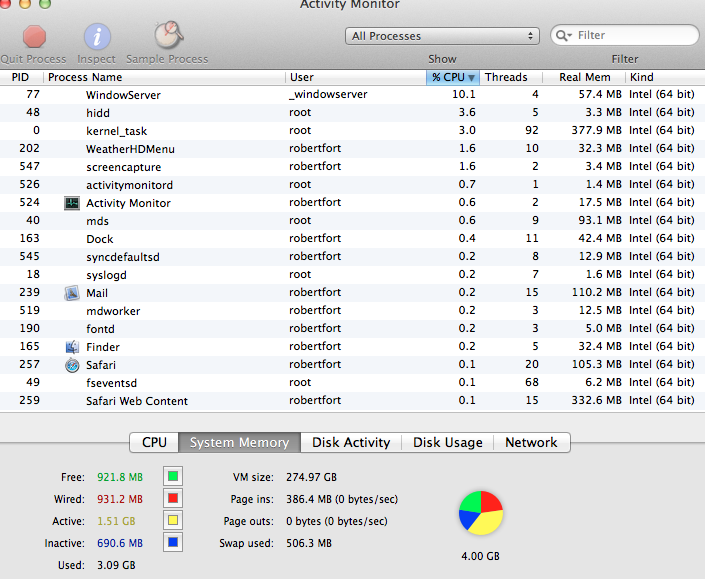Click the 10.1 CPU percentage value
Image resolution: width=705 pixels, height=579 pixels.
pyautogui.click(x=464, y=94)
